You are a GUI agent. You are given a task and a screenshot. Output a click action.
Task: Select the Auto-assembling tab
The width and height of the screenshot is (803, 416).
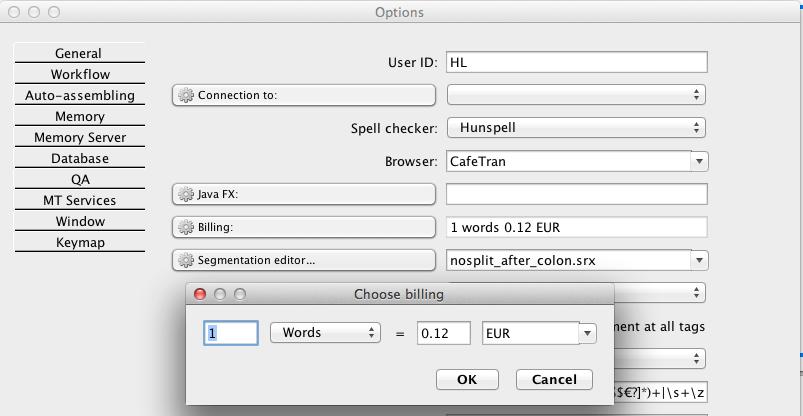click(79, 95)
